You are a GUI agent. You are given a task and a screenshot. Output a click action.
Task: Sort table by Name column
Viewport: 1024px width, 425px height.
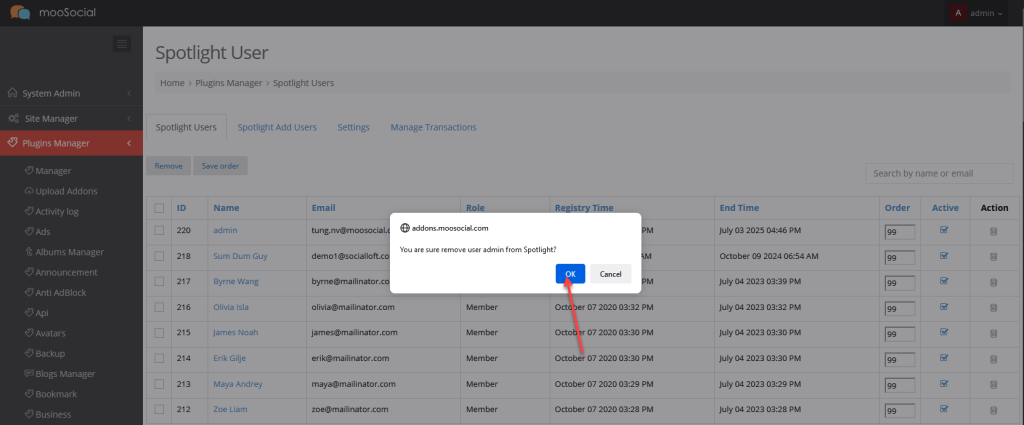point(226,208)
